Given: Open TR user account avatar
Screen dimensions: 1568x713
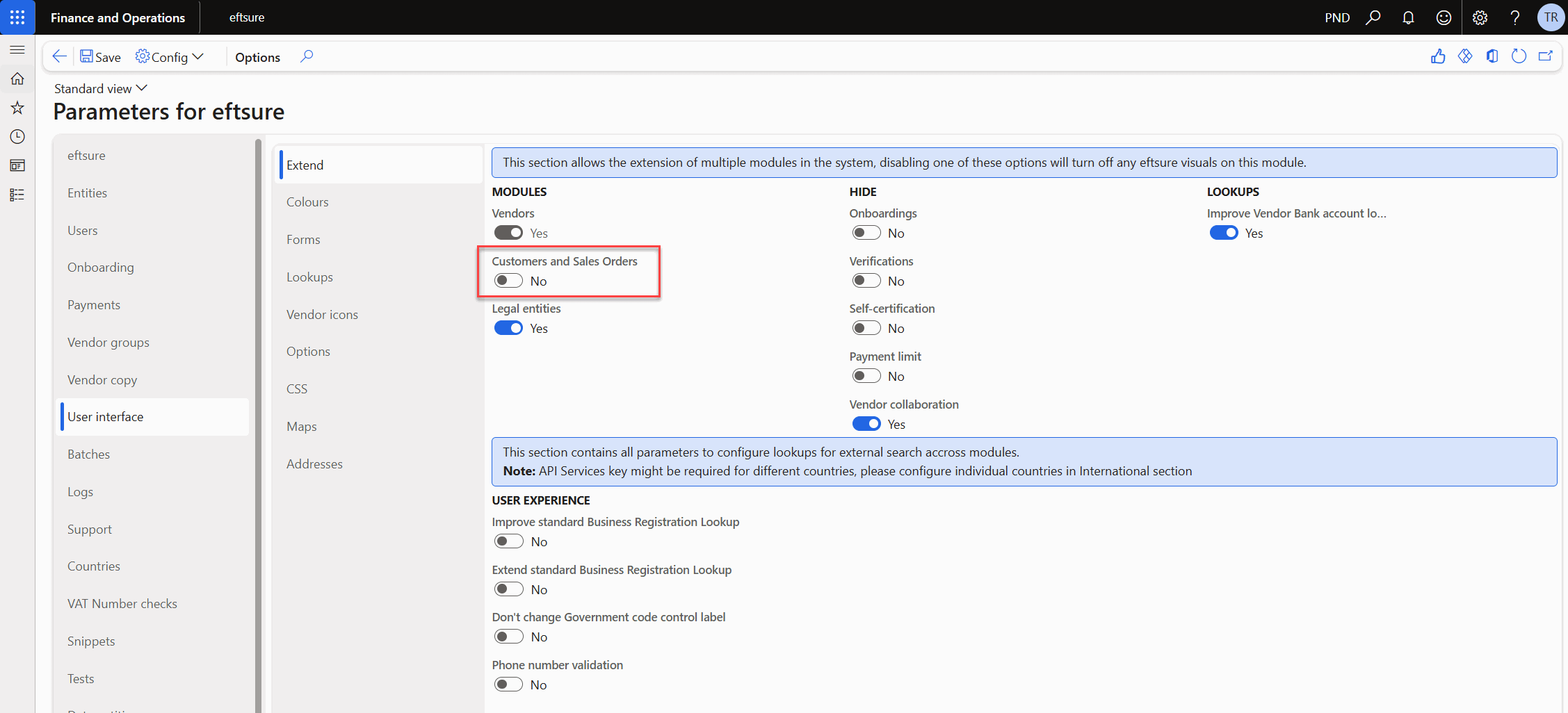Looking at the screenshot, I should point(1551,17).
